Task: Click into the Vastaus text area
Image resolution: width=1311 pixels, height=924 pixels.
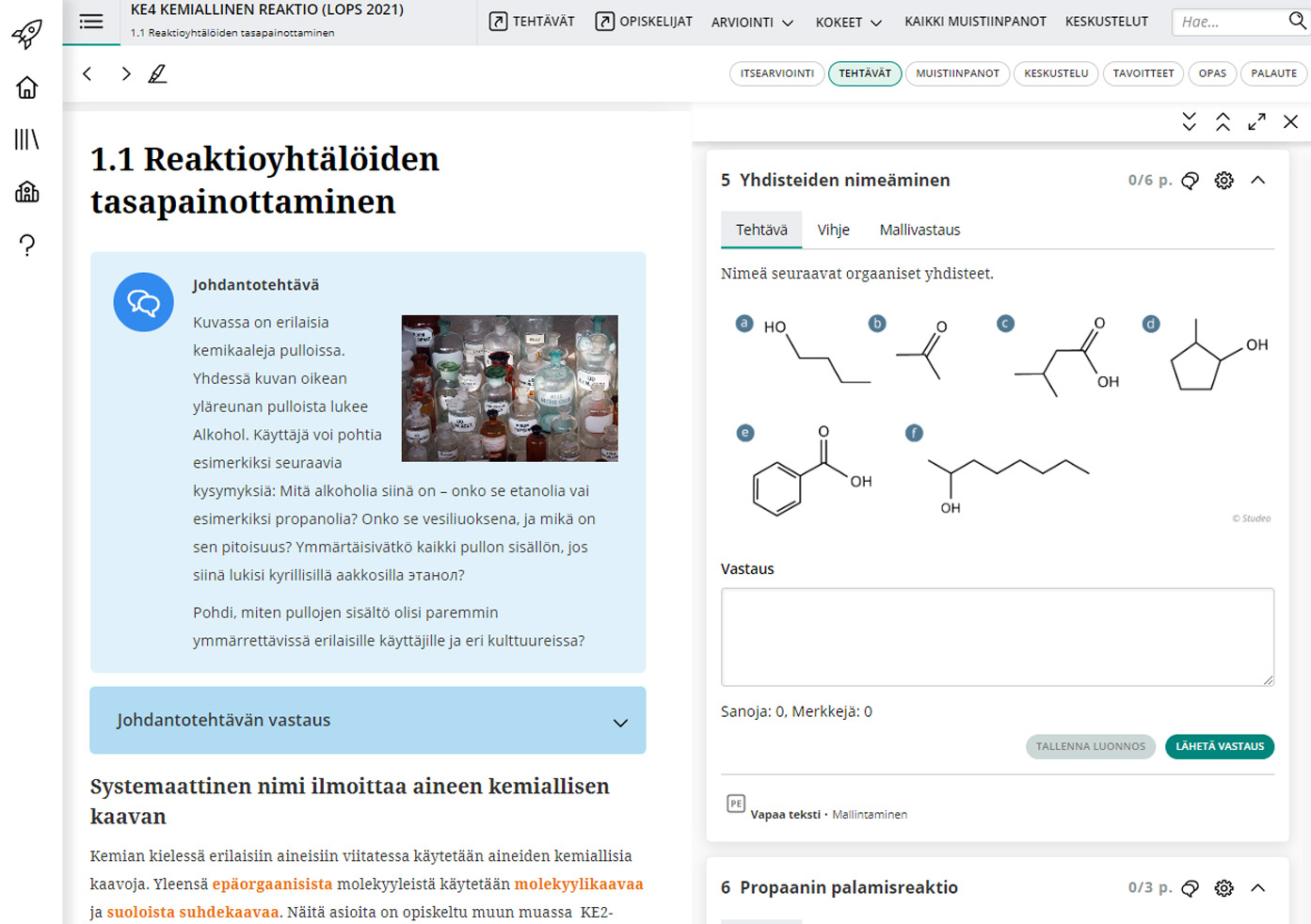Action: tap(997, 637)
